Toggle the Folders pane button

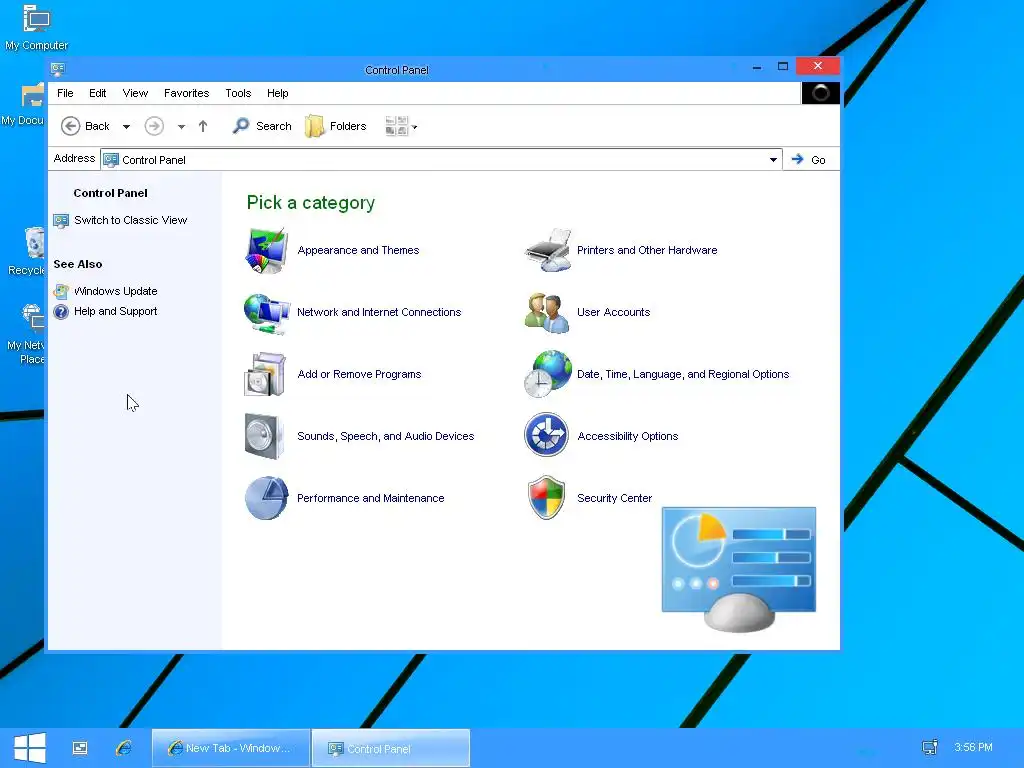[x=336, y=126]
